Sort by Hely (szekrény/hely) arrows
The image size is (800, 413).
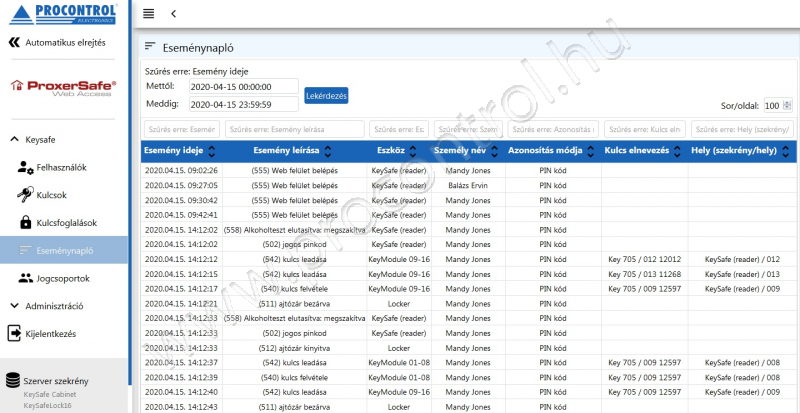786,151
